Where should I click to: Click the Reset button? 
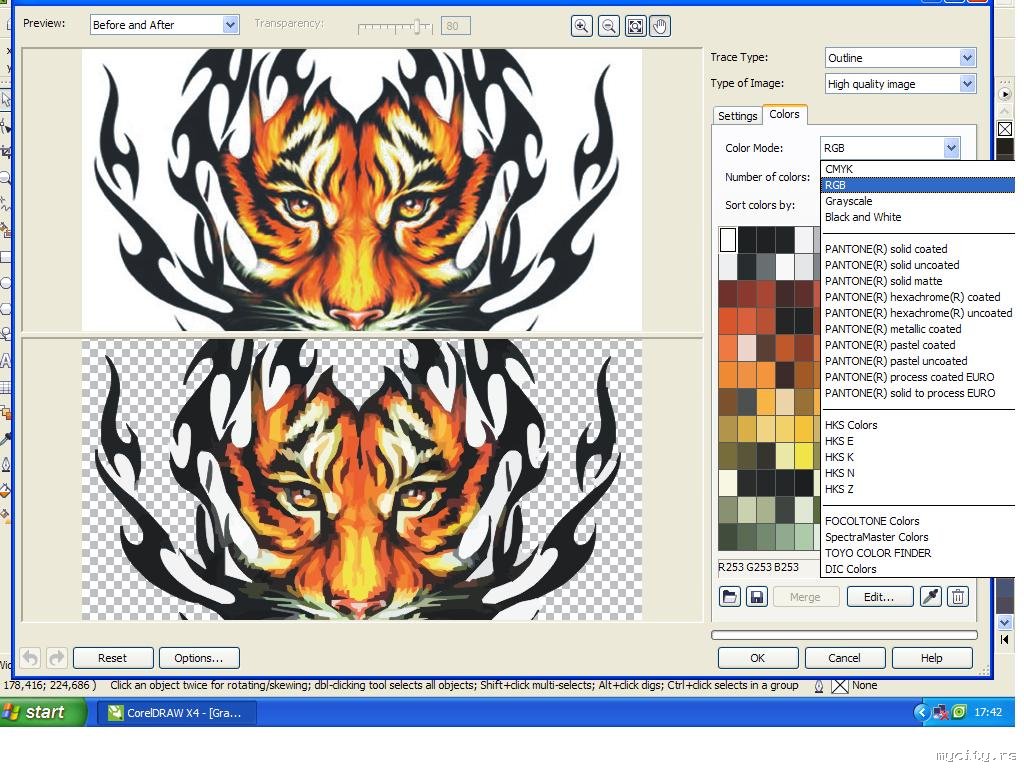(x=113, y=658)
